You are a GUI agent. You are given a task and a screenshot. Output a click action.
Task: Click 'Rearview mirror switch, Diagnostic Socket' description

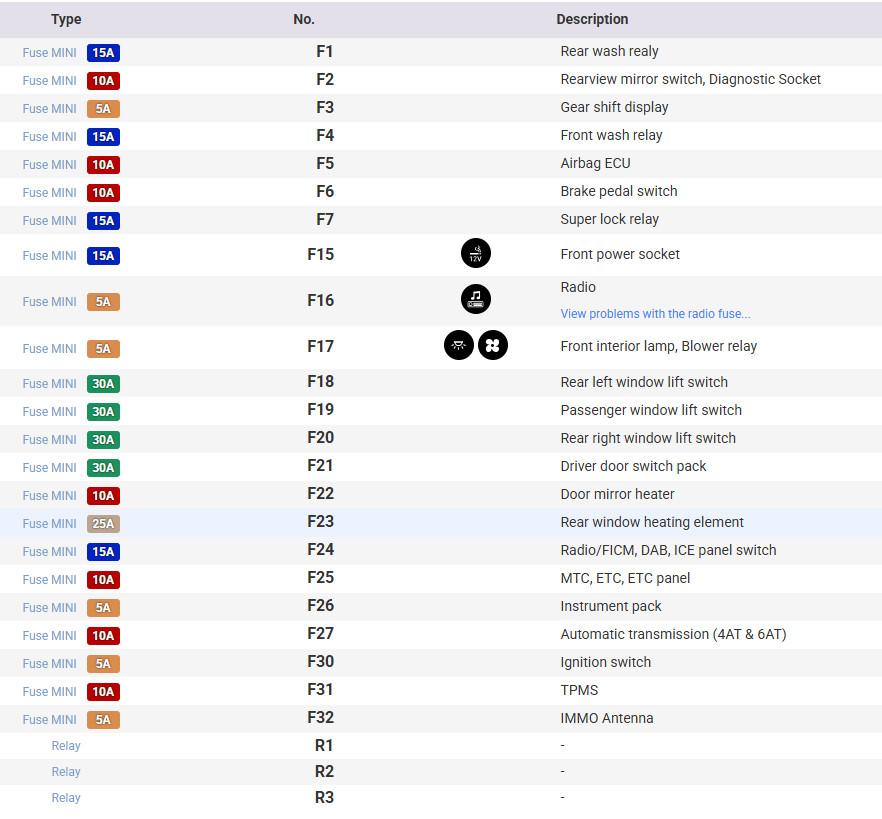pyautogui.click(x=690, y=79)
